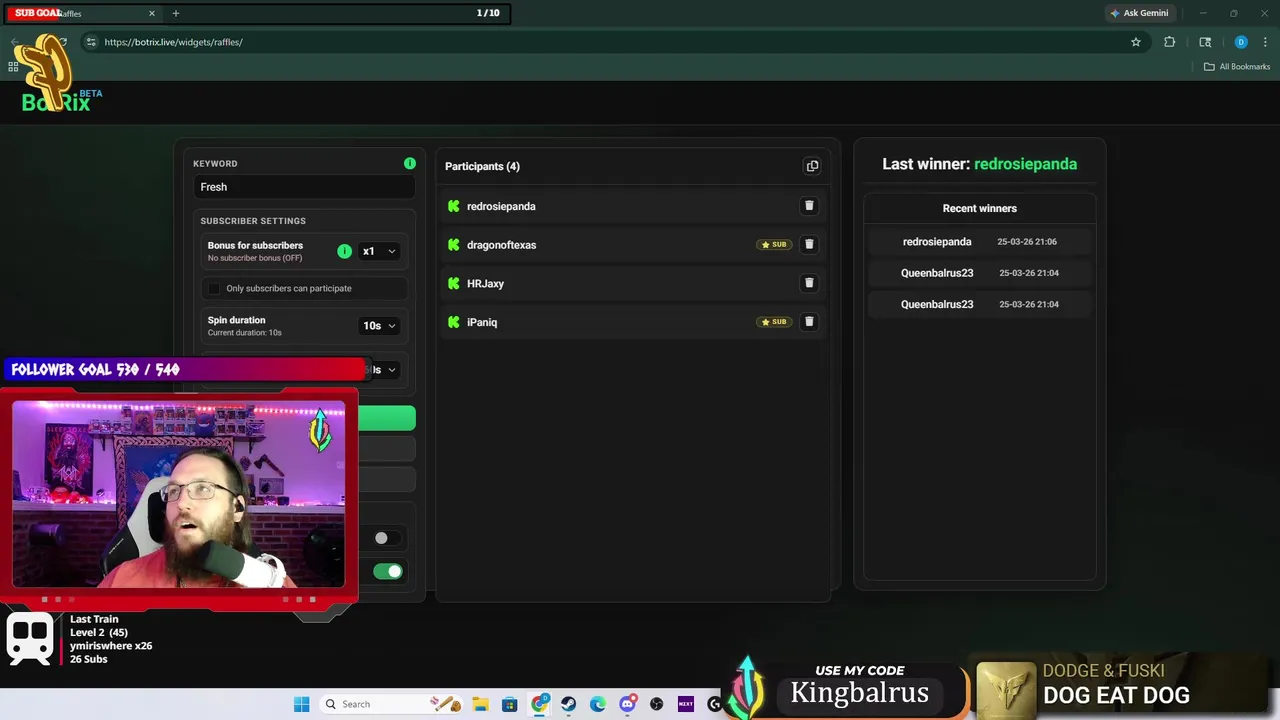Image resolution: width=1280 pixels, height=720 pixels.
Task: Open the Chrome apps grid icon
Action: pos(13,67)
